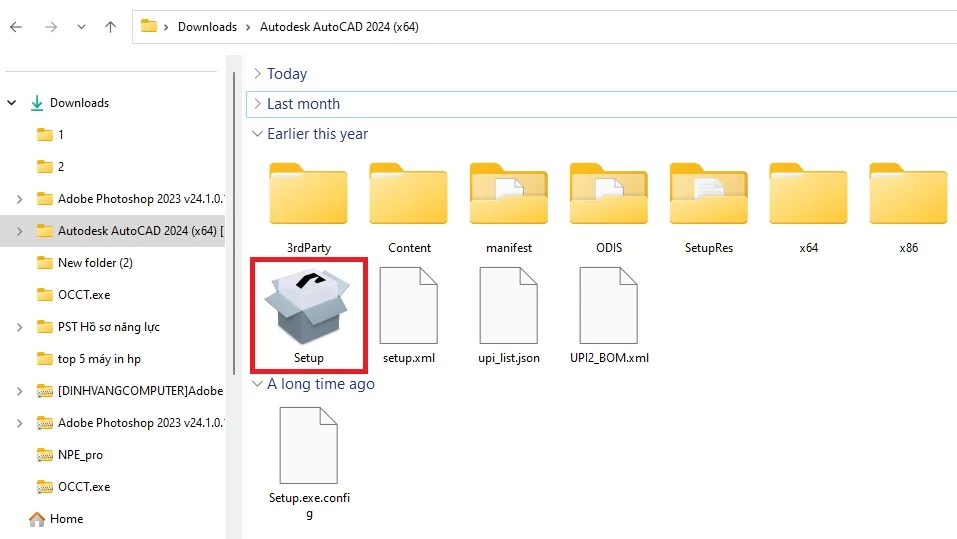
Task: Select the 3rdParty folder icon
Action: tap(308, 194)
